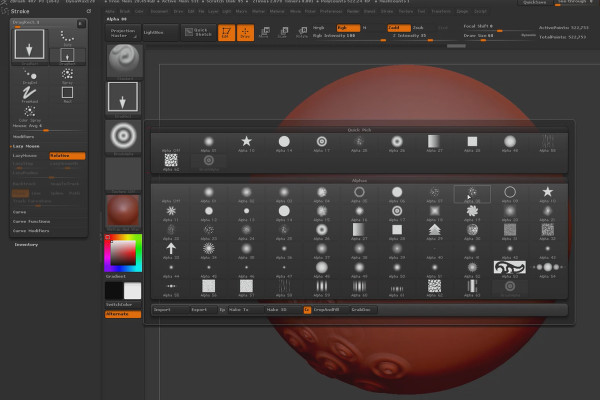The height and width of the screenshot is (400, 600).
Task: Expand the Inventory section
Action: click(x=26, y=245)
